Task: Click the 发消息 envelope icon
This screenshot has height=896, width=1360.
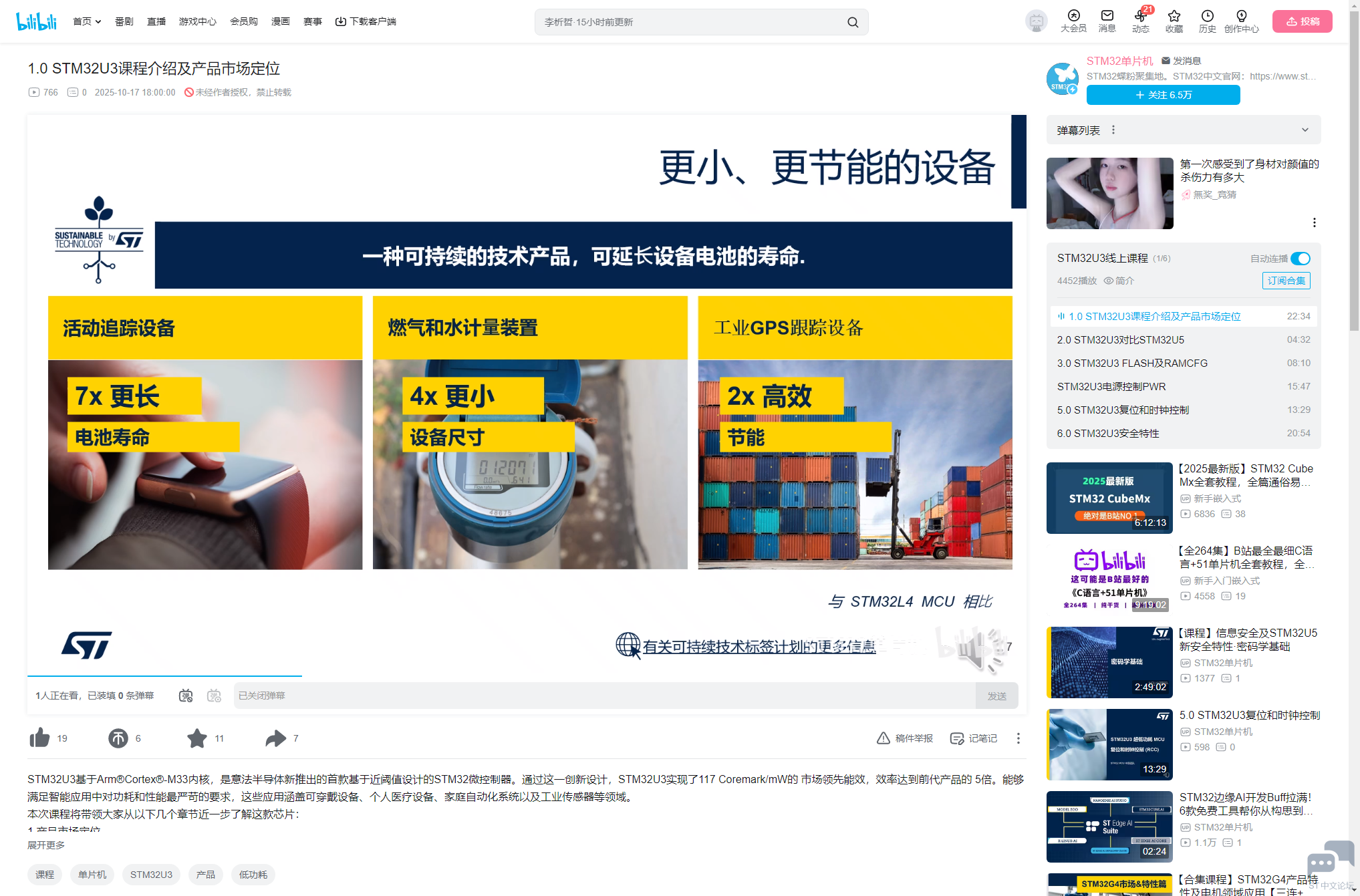Action: (x=1166, y=61)
